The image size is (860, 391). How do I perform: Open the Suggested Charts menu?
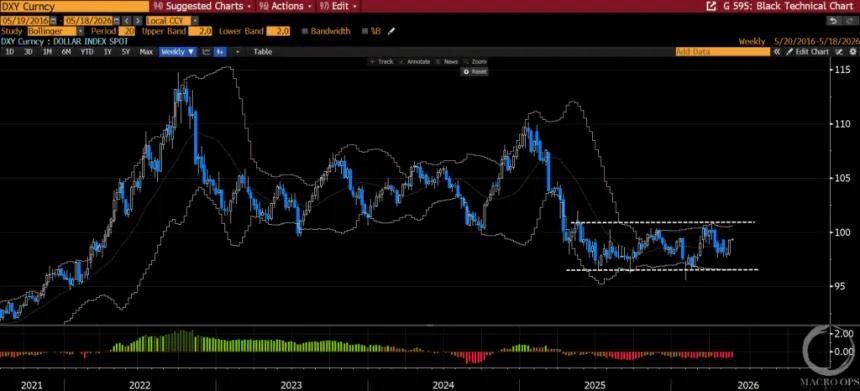(201, 6)
